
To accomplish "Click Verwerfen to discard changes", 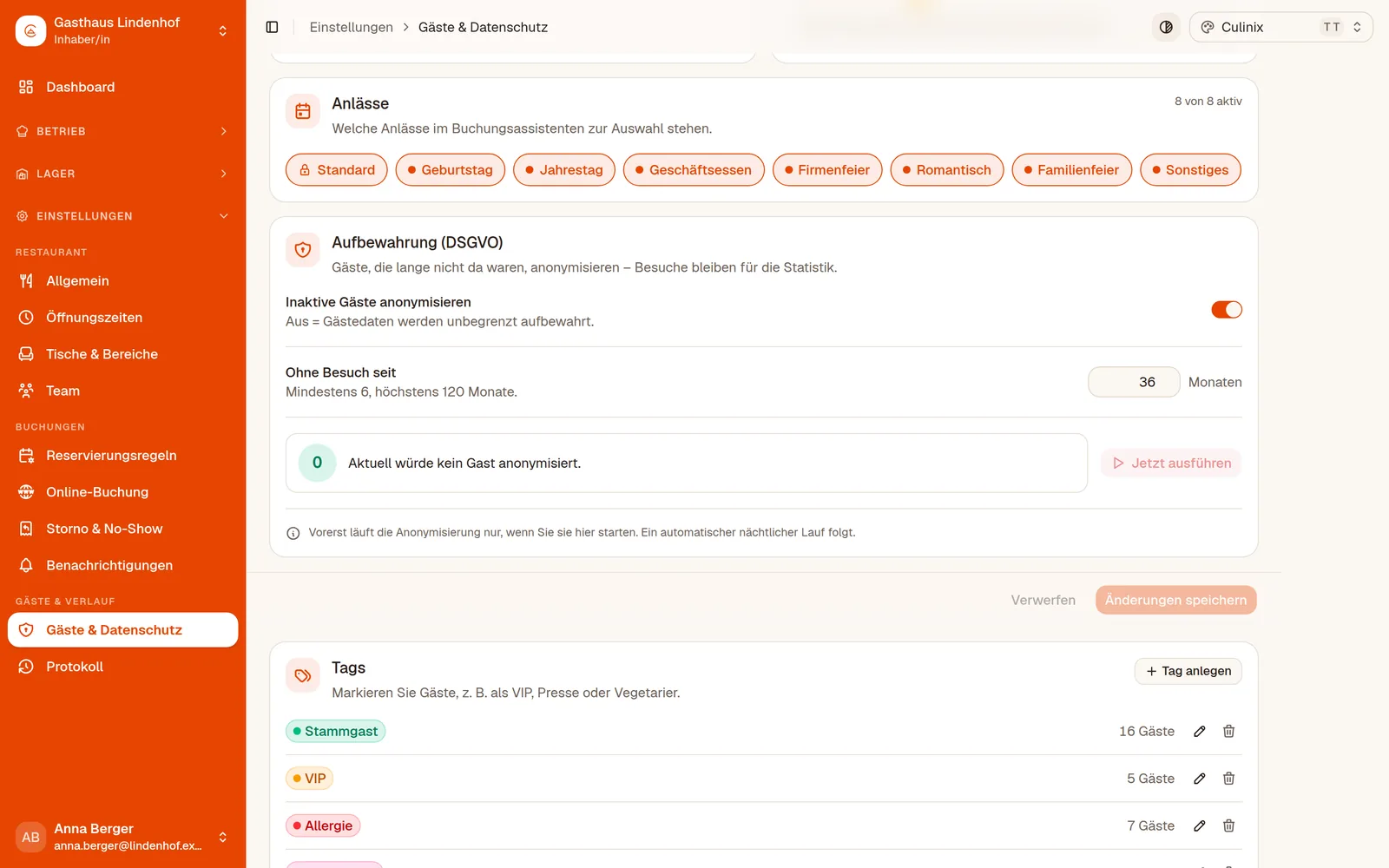I will pos(1043,600).
